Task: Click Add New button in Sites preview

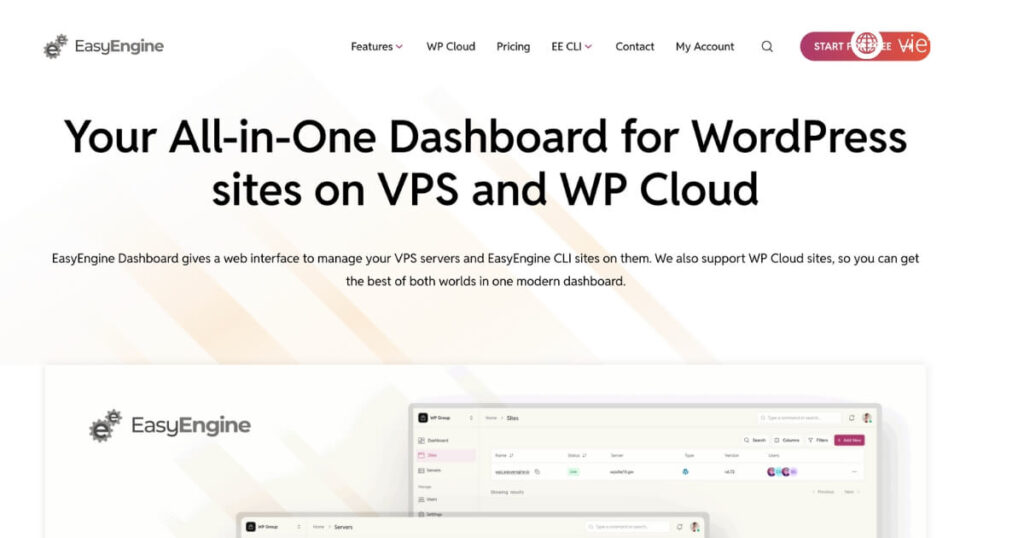Action: (849, 440)
